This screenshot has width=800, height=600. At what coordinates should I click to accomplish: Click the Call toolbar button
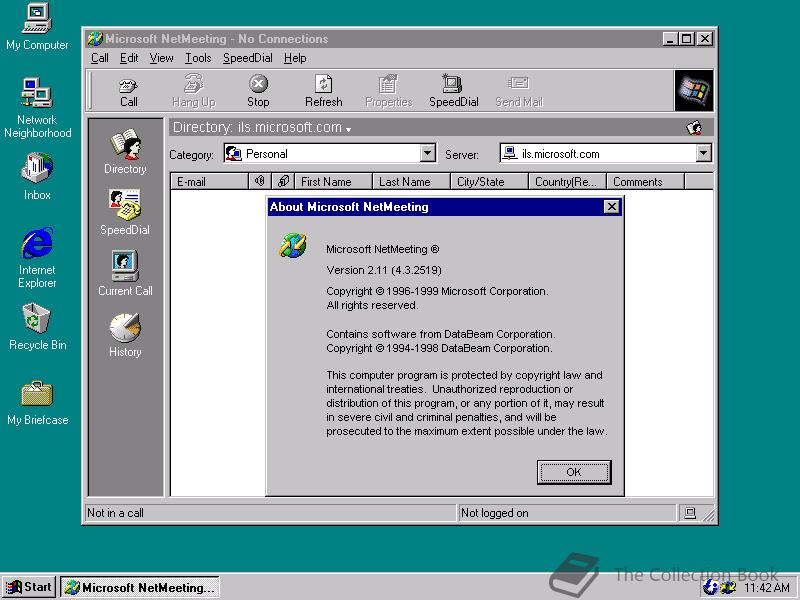point(129,92)
